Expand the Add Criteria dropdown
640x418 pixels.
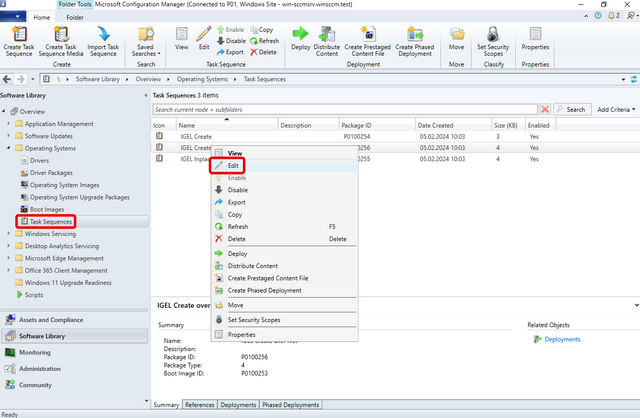point(617,109)
